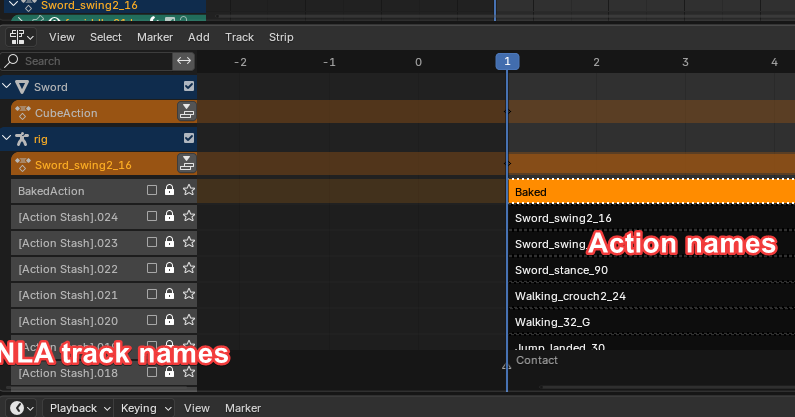Image resolution: width=795 pixels, height=417 pixels.
Task: Click the solo star on [Action Stash].020
Action: coord(188,320)
